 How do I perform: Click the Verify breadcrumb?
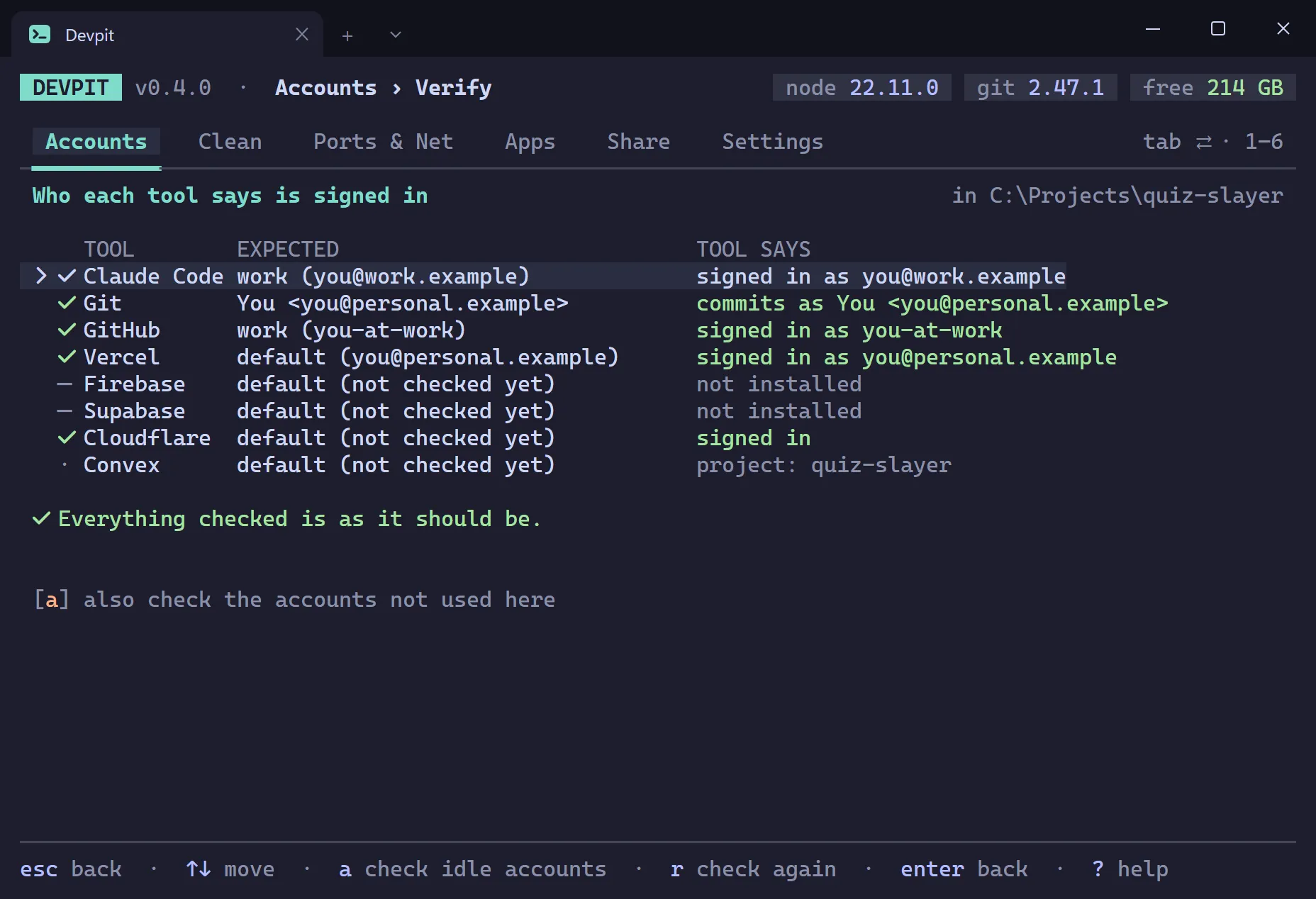pyautogui.click(x=453, y=87)
